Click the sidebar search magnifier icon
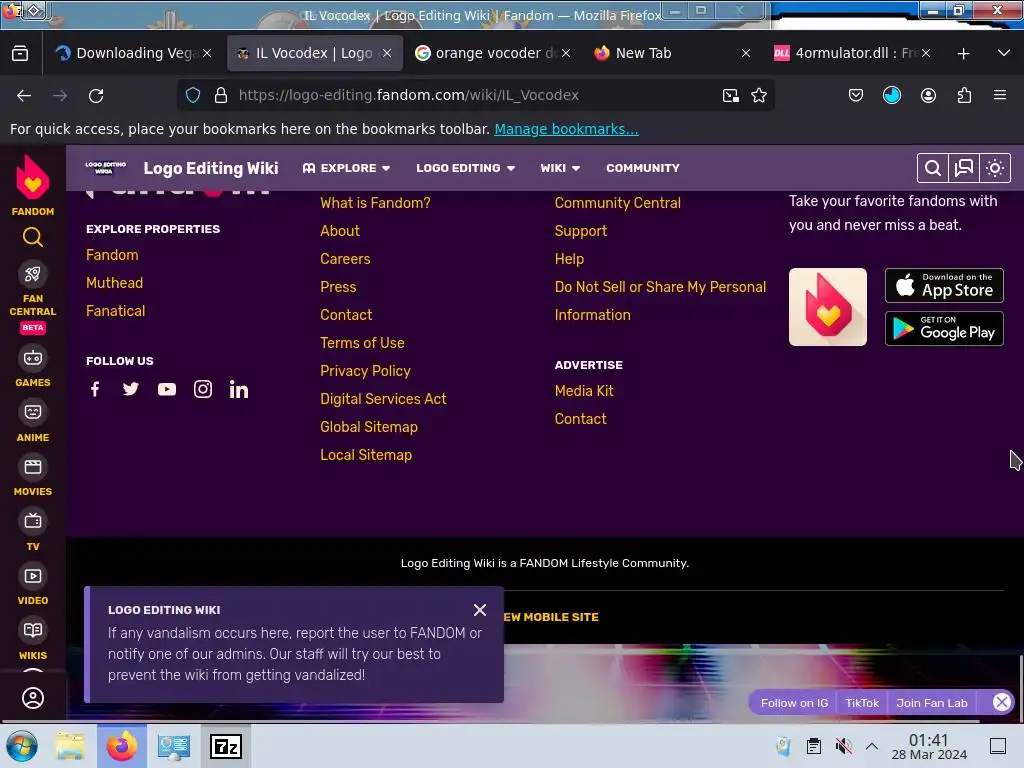This screenshot has height=768, width=1024. 33,237
